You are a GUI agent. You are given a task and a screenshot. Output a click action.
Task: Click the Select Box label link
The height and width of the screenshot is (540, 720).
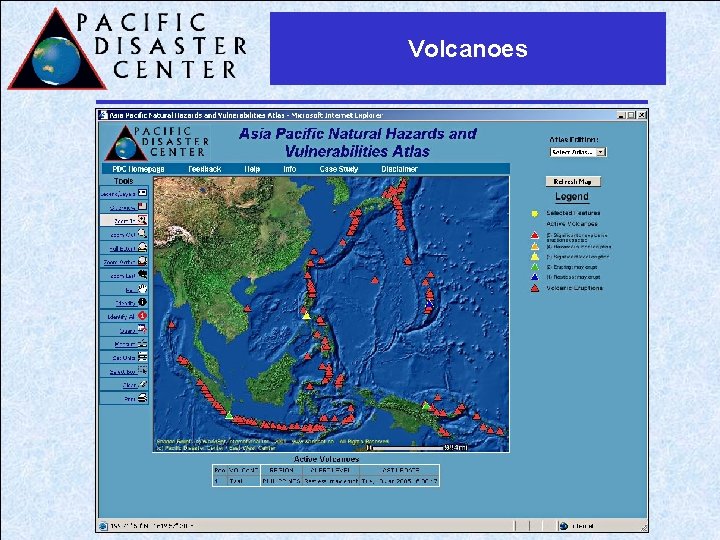[x=123, y=372]
